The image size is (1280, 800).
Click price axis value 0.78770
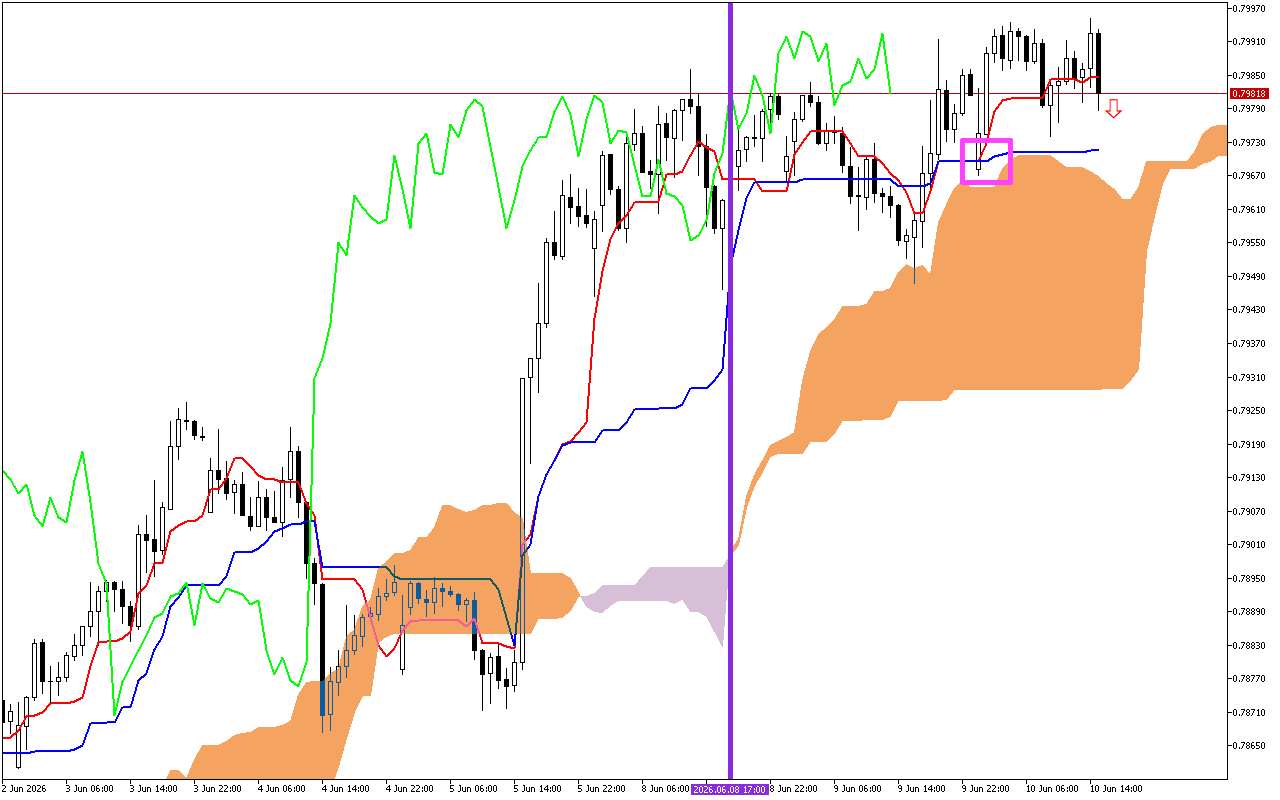[x=1250, y=678]
